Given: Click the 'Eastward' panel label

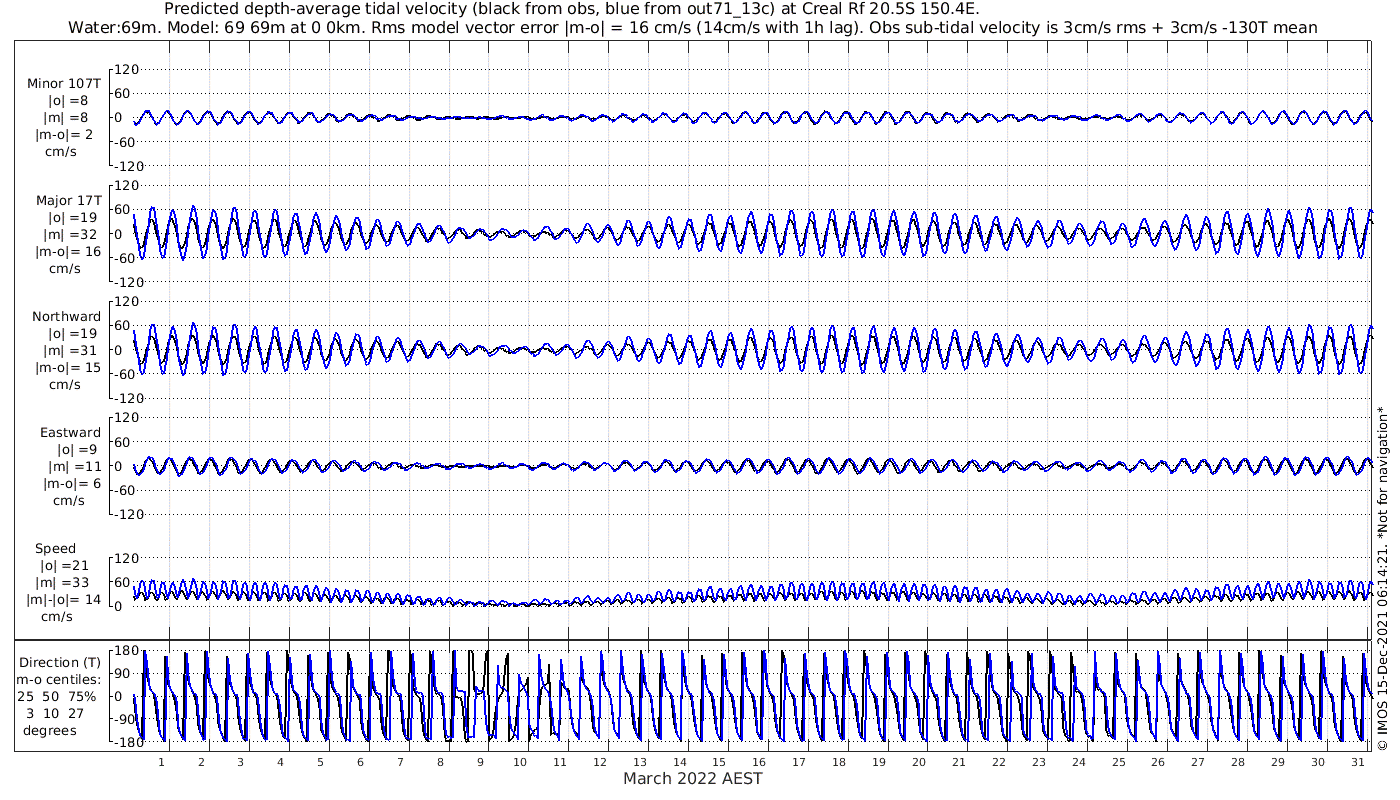Looking at the screenshot, I should 70,432.
